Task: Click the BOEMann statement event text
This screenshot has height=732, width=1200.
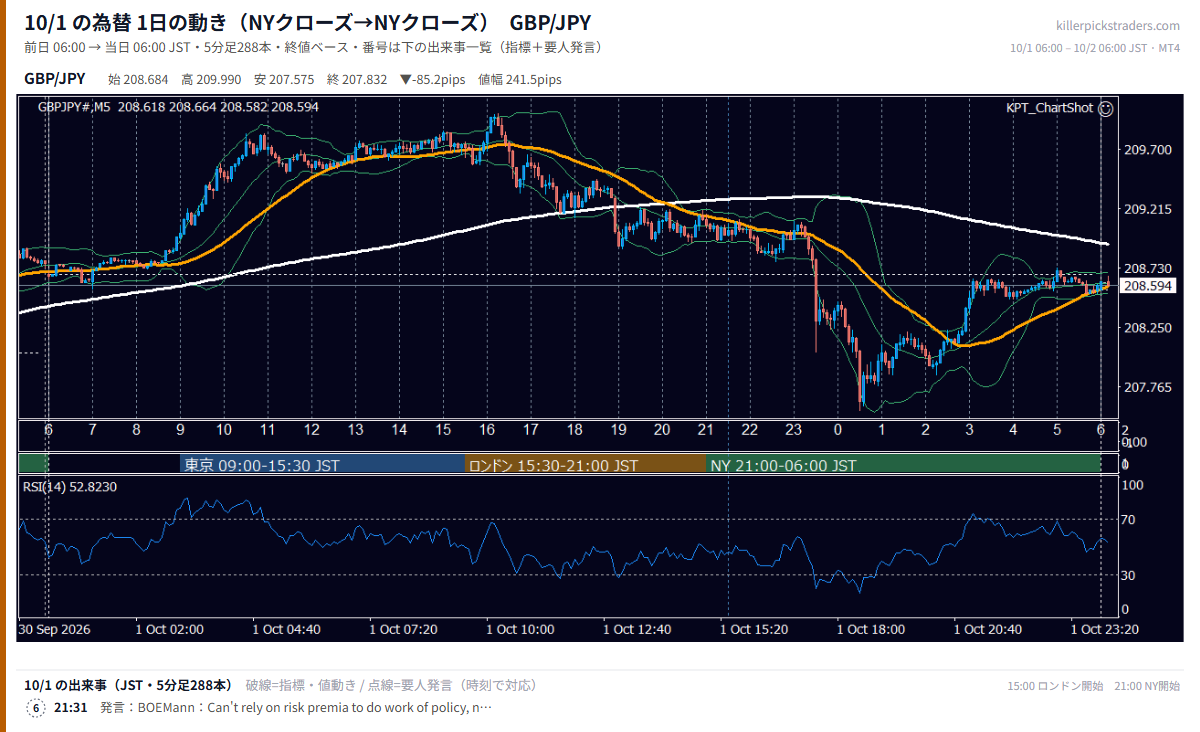Action: click(x=296, y=708)
